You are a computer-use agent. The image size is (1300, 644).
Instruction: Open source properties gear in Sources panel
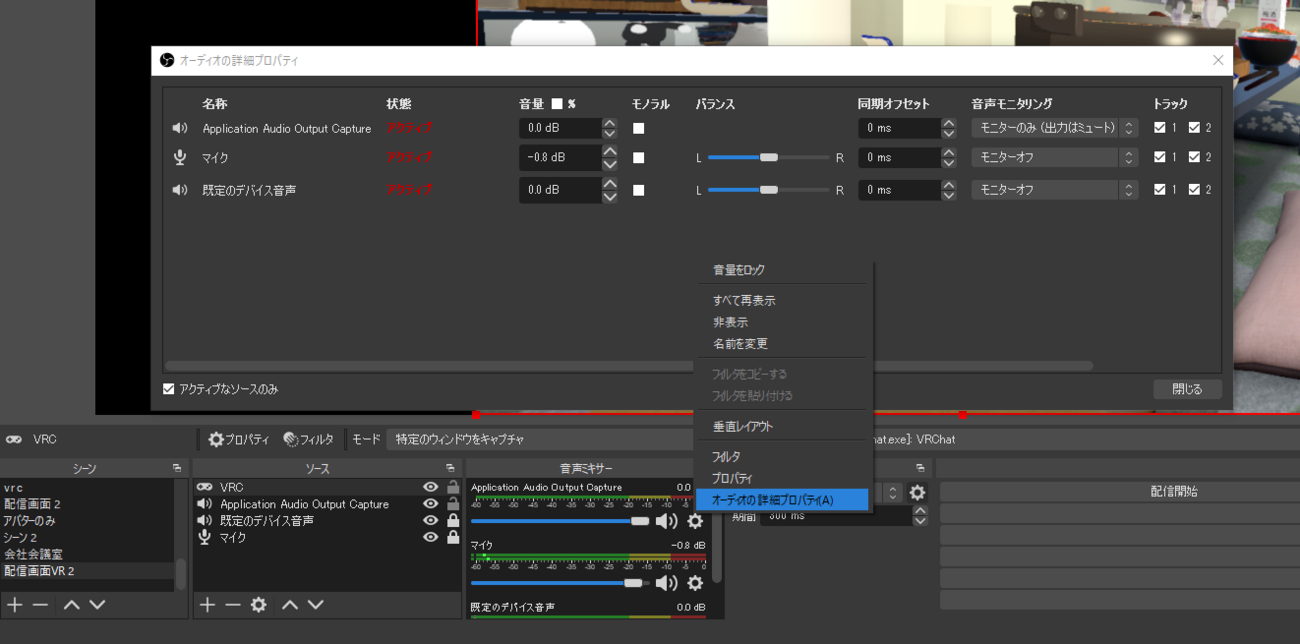pyautogui.click(x=259, y=605)
